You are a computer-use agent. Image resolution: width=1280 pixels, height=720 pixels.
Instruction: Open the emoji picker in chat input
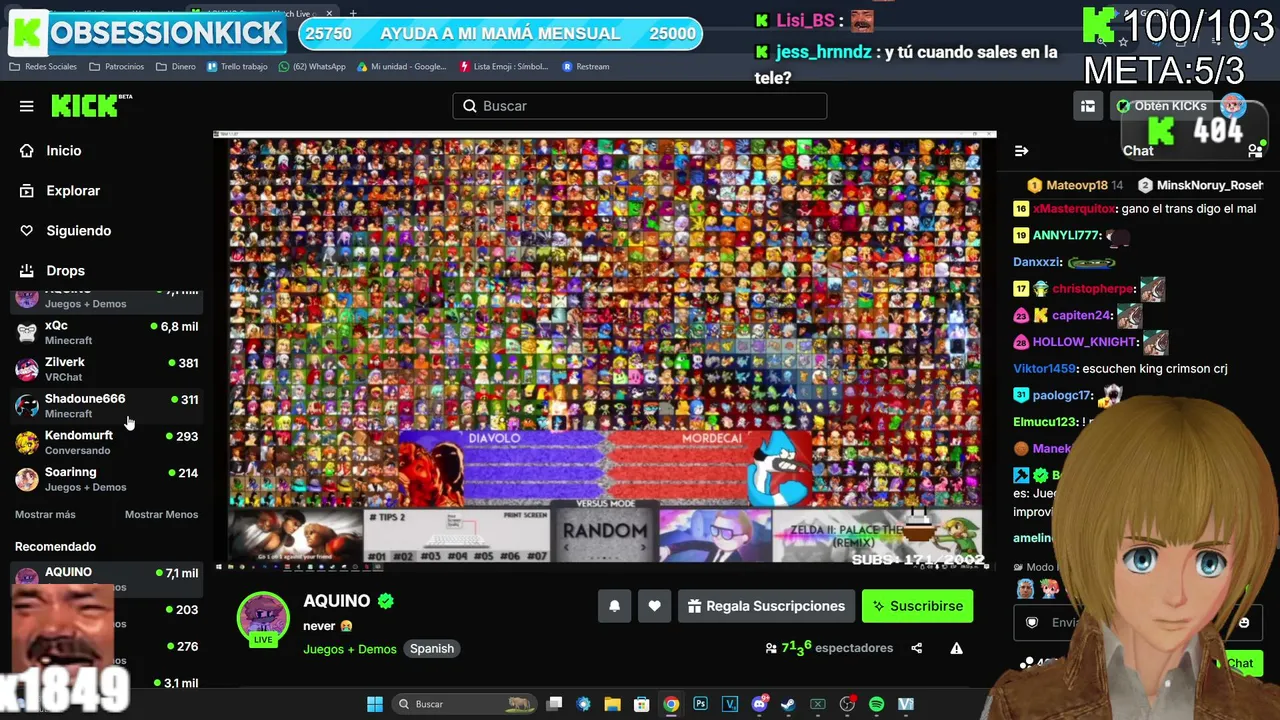coord(1244,622)
